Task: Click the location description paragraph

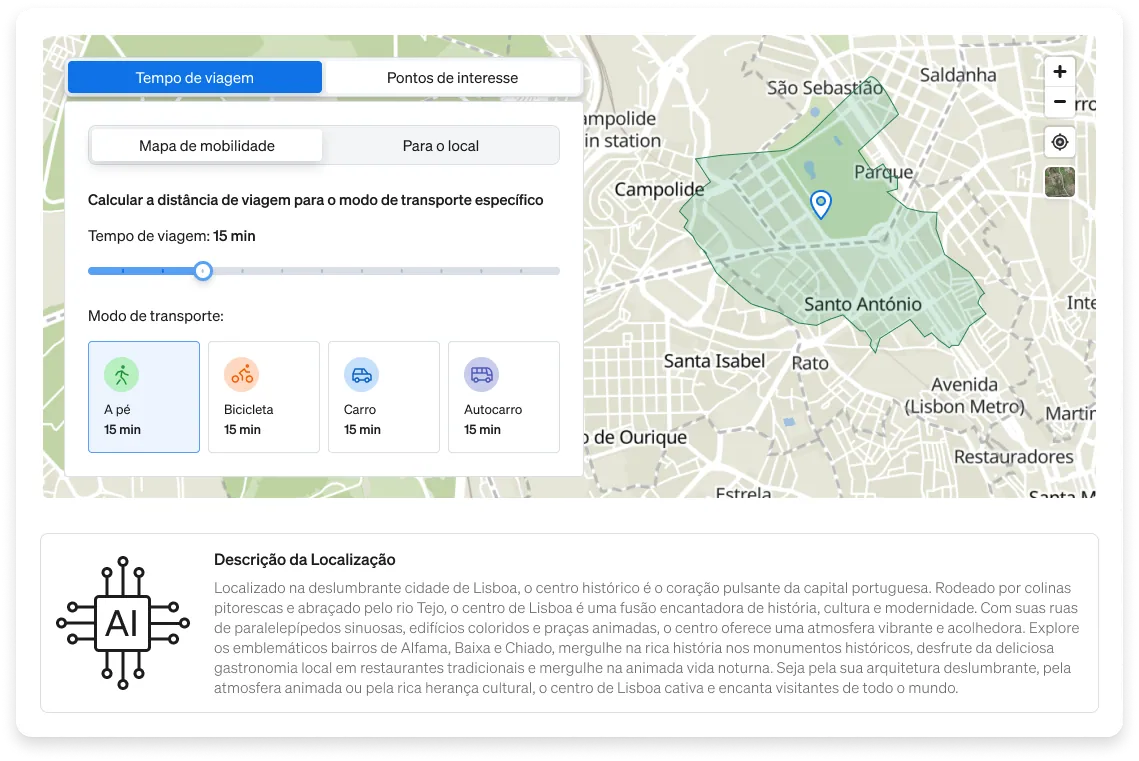Action: point(646,638)
